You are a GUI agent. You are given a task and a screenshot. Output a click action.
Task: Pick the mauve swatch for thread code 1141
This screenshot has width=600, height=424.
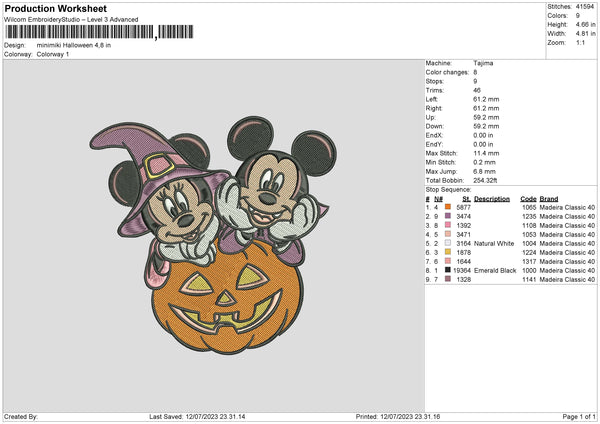coord(448,279)
